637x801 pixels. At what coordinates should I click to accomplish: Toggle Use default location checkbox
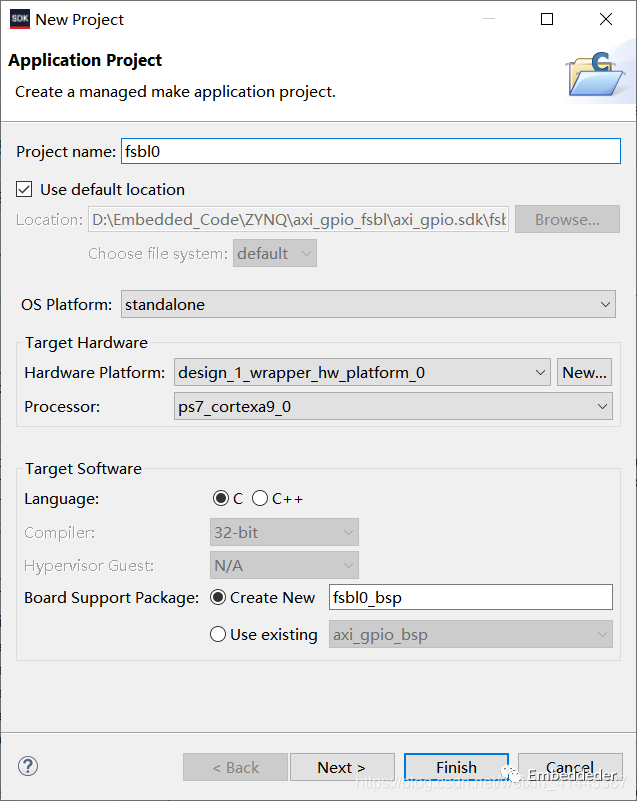point(24,190)
